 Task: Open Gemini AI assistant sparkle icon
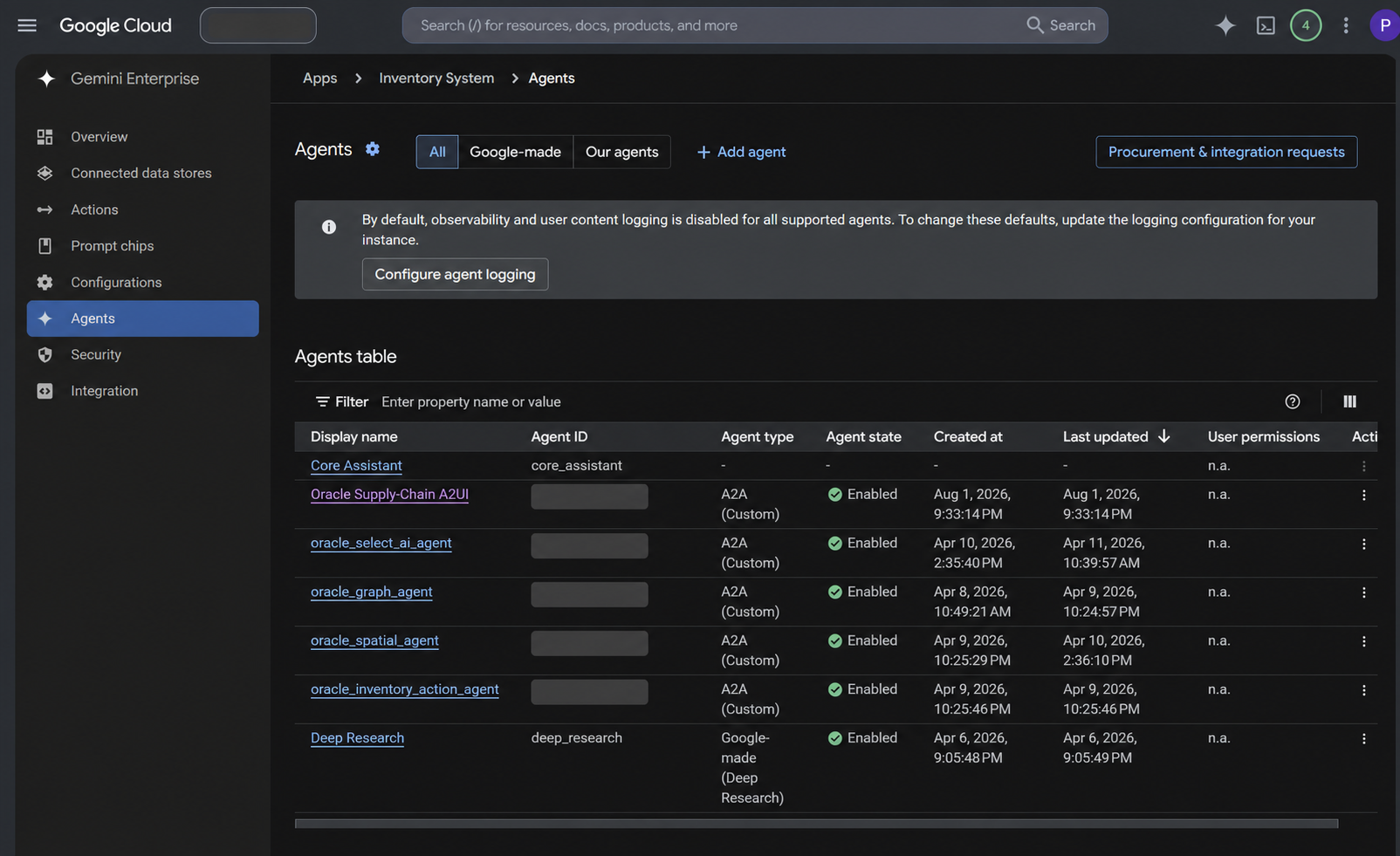coord(1225,25)
